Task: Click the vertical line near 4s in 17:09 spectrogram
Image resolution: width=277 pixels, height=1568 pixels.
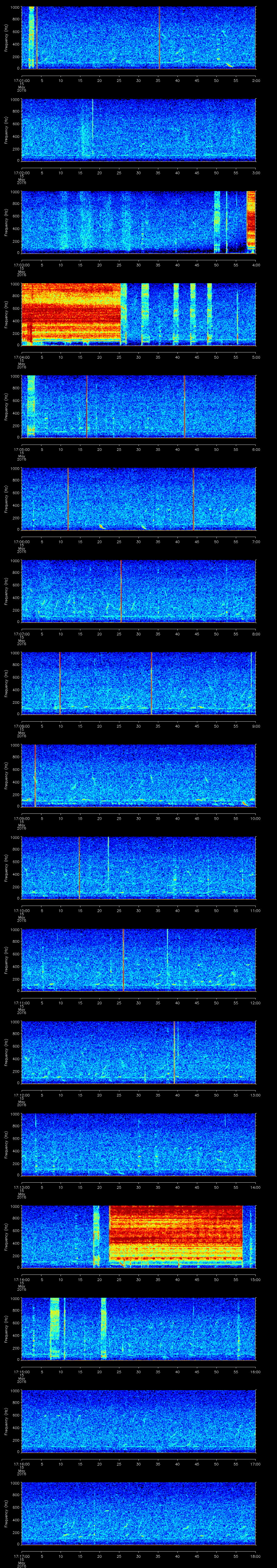Action: pyautogui.click(x=35, y=775)
